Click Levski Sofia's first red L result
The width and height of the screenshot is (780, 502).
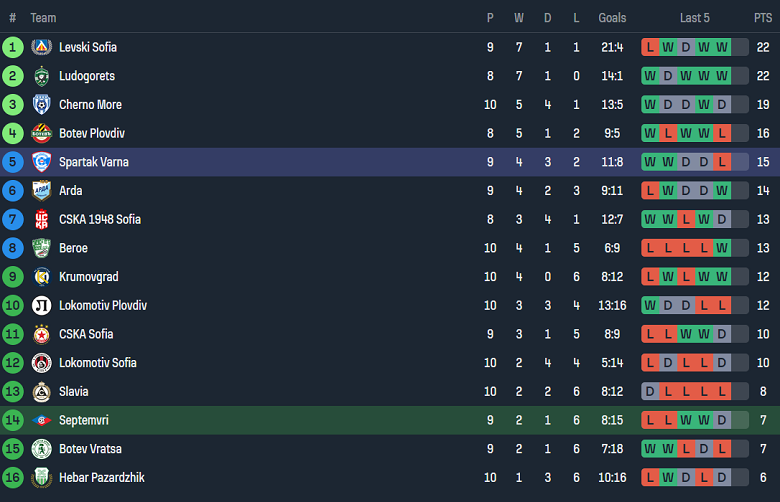[x=651, y=47]
